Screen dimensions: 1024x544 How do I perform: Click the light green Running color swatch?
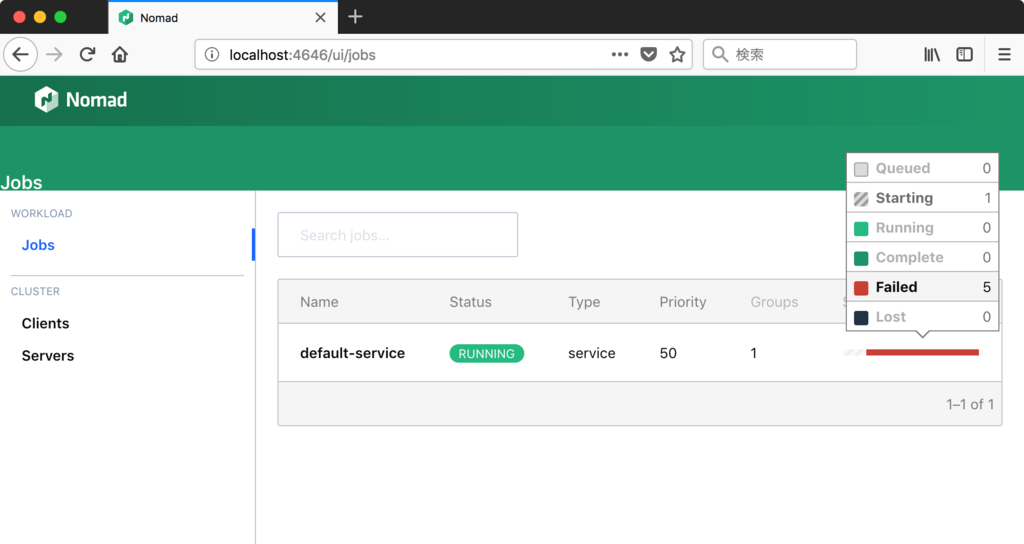click(861, 229)
